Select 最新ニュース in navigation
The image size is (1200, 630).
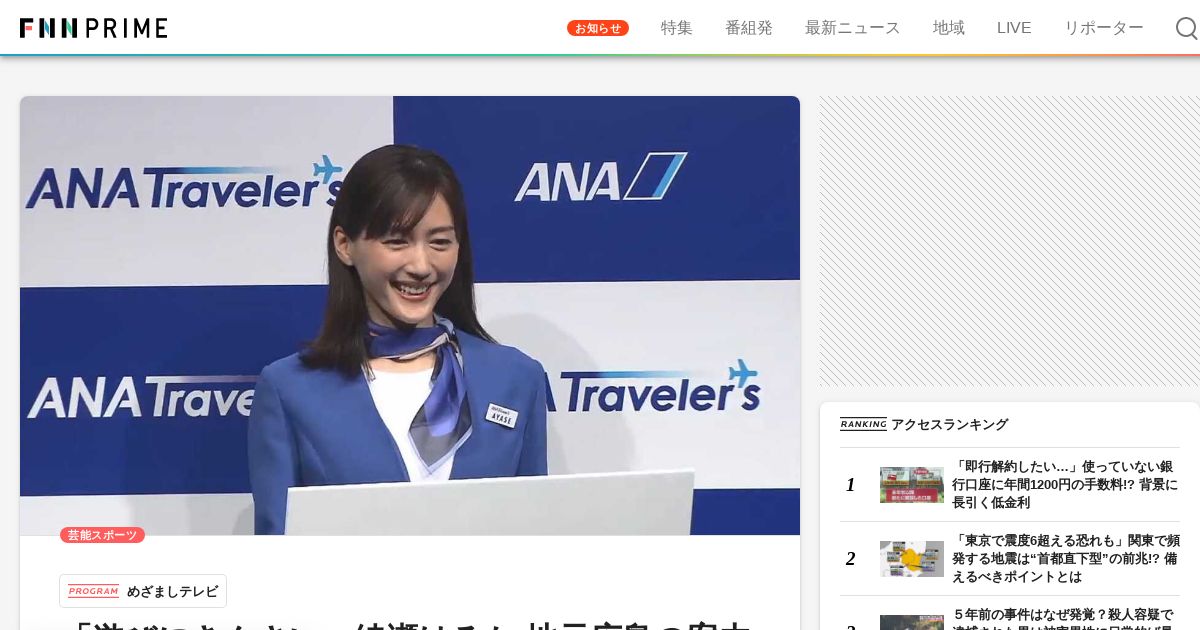coord(853,28)
